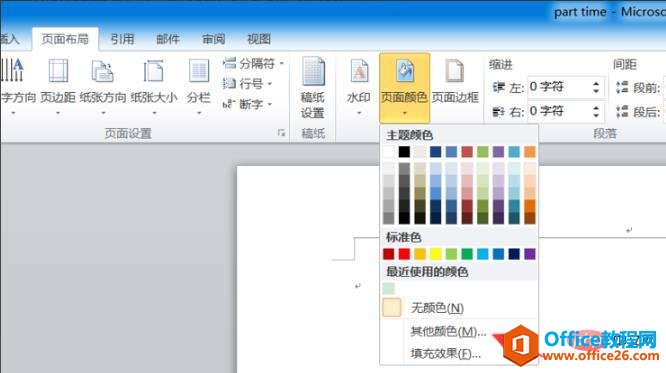
Task: Click the Breaks (分隔符) icon
Action: click(x=230, y=64)
